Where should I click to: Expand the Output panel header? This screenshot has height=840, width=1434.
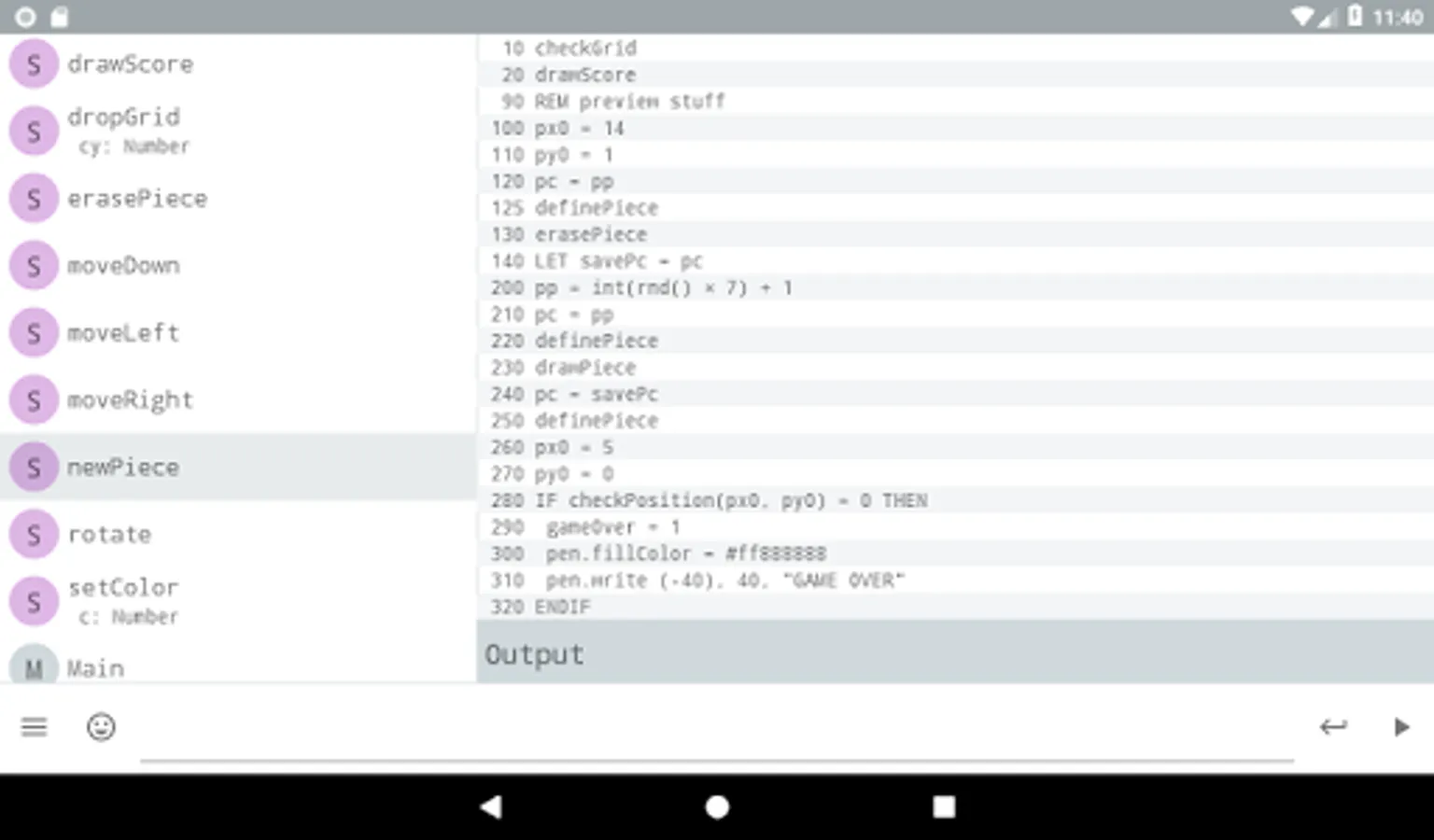(x=954, y=653)
